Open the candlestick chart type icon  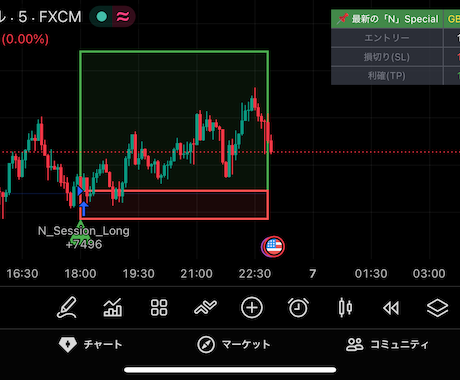[x=345, y=307]
